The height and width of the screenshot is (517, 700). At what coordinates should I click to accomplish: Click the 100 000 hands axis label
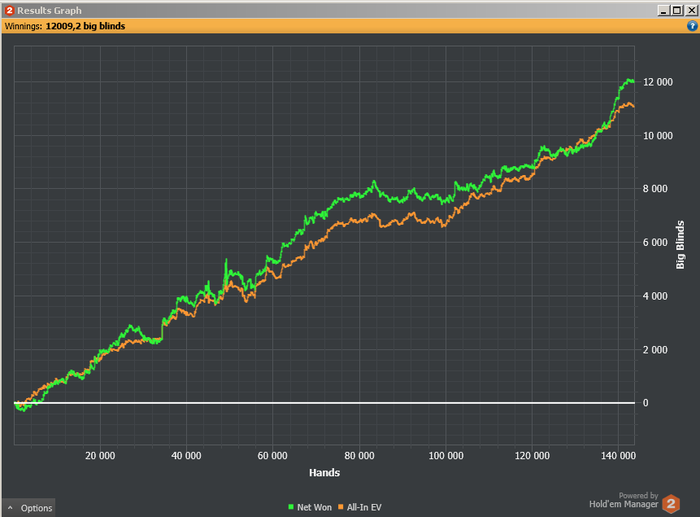coord(446,456)
